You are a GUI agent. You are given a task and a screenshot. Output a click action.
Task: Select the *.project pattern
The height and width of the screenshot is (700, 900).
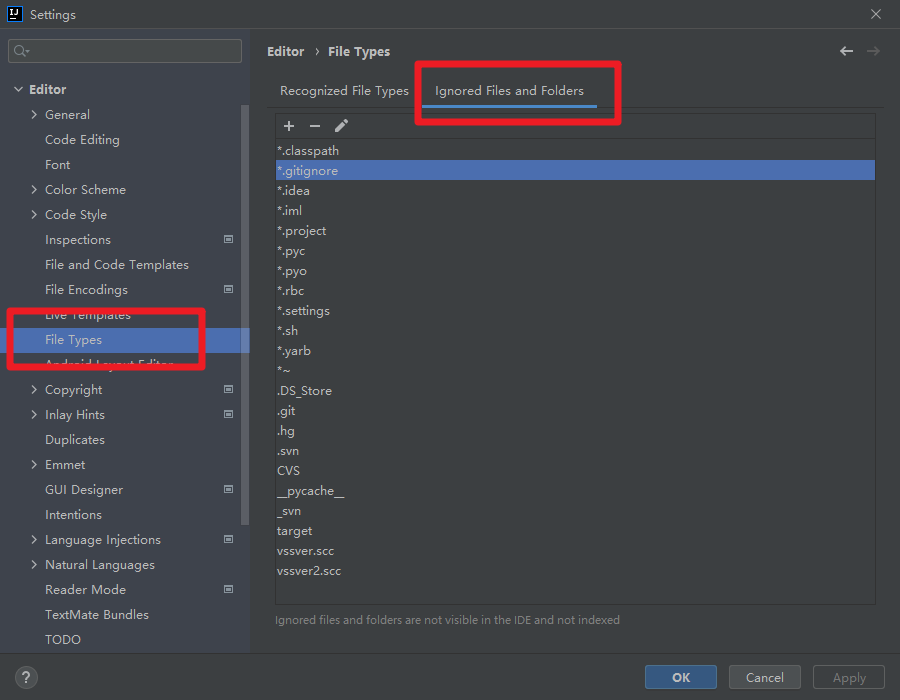point(575,231)
